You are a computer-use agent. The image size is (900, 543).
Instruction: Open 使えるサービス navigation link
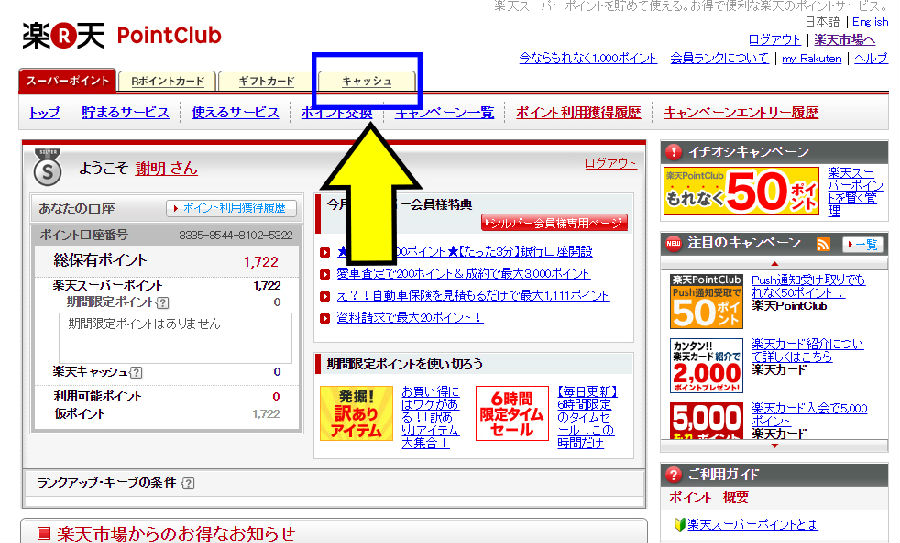pyautogui.click(x=235, y=112)
